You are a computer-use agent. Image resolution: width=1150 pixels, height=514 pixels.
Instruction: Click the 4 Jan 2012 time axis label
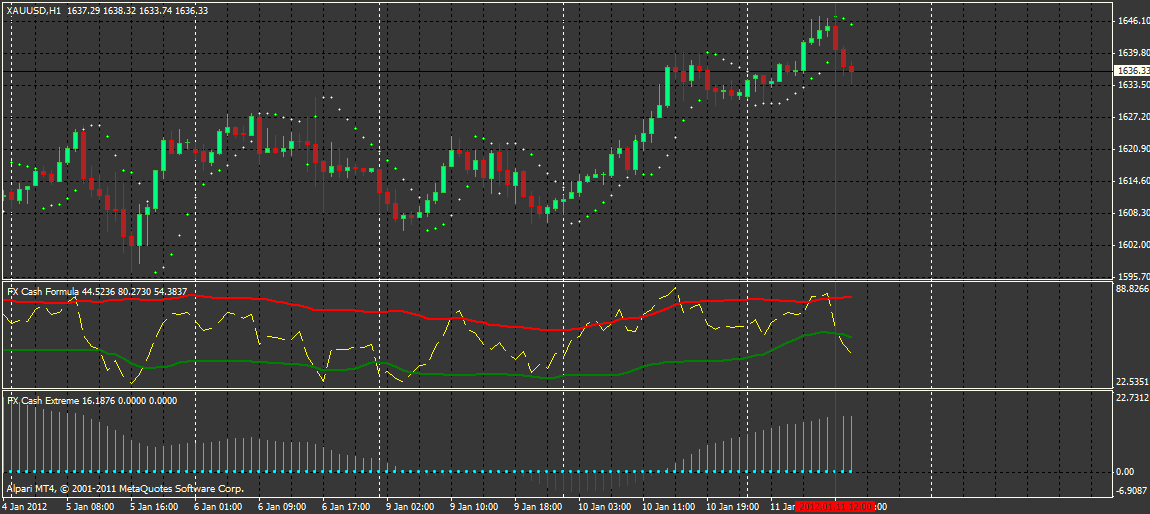pos(23,507)
